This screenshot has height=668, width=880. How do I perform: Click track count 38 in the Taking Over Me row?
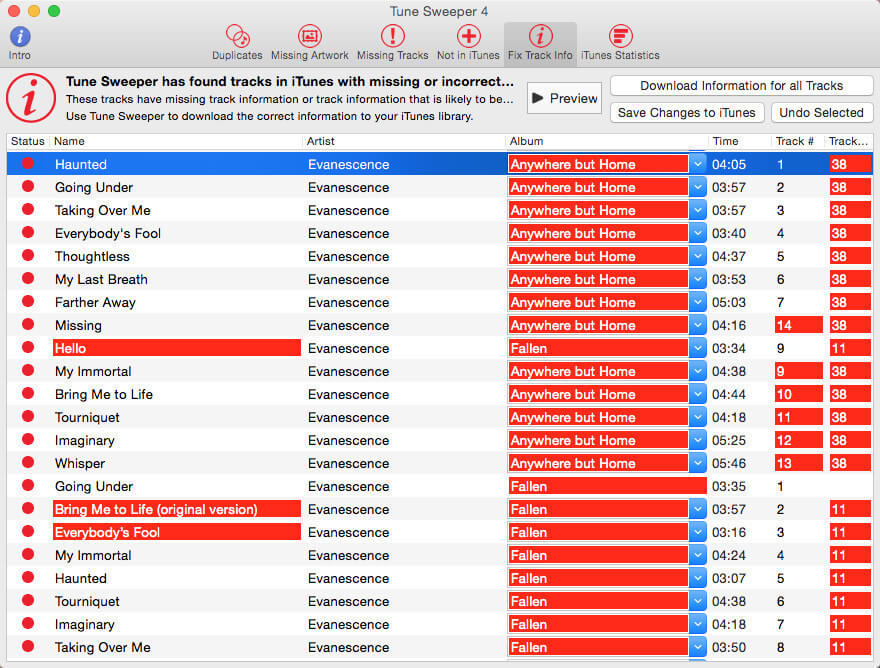pos(850,211)
